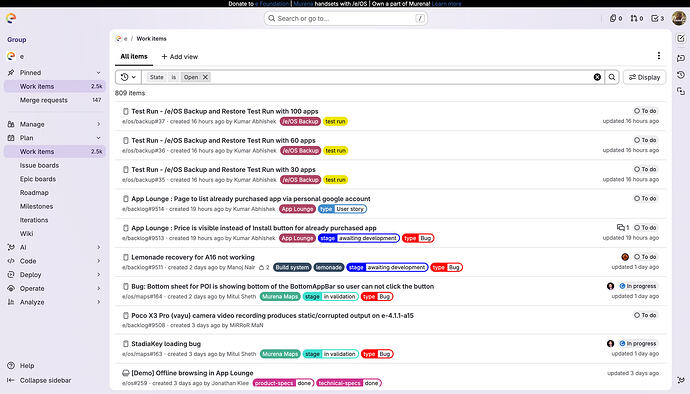Expand the Code sidebar section

pyautogui.click(x=54, y=261)
